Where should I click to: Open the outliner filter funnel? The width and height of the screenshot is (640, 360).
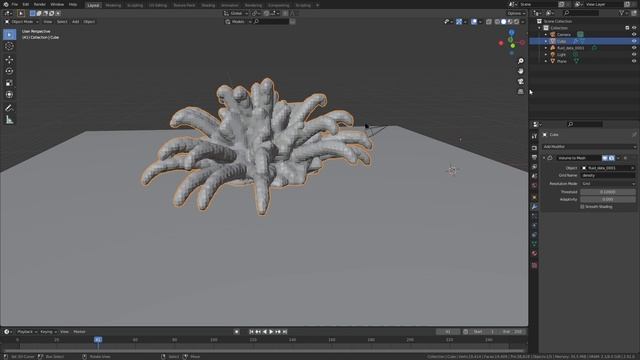click(x=622, y=13)
